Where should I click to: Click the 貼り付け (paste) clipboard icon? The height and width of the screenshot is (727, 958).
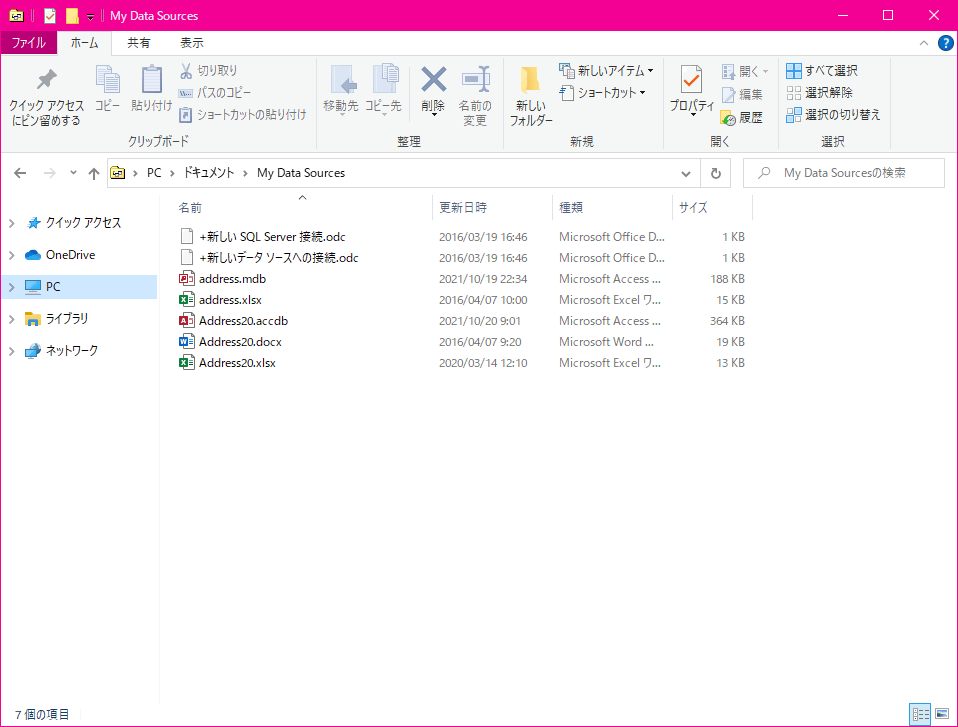pos(152,80)
